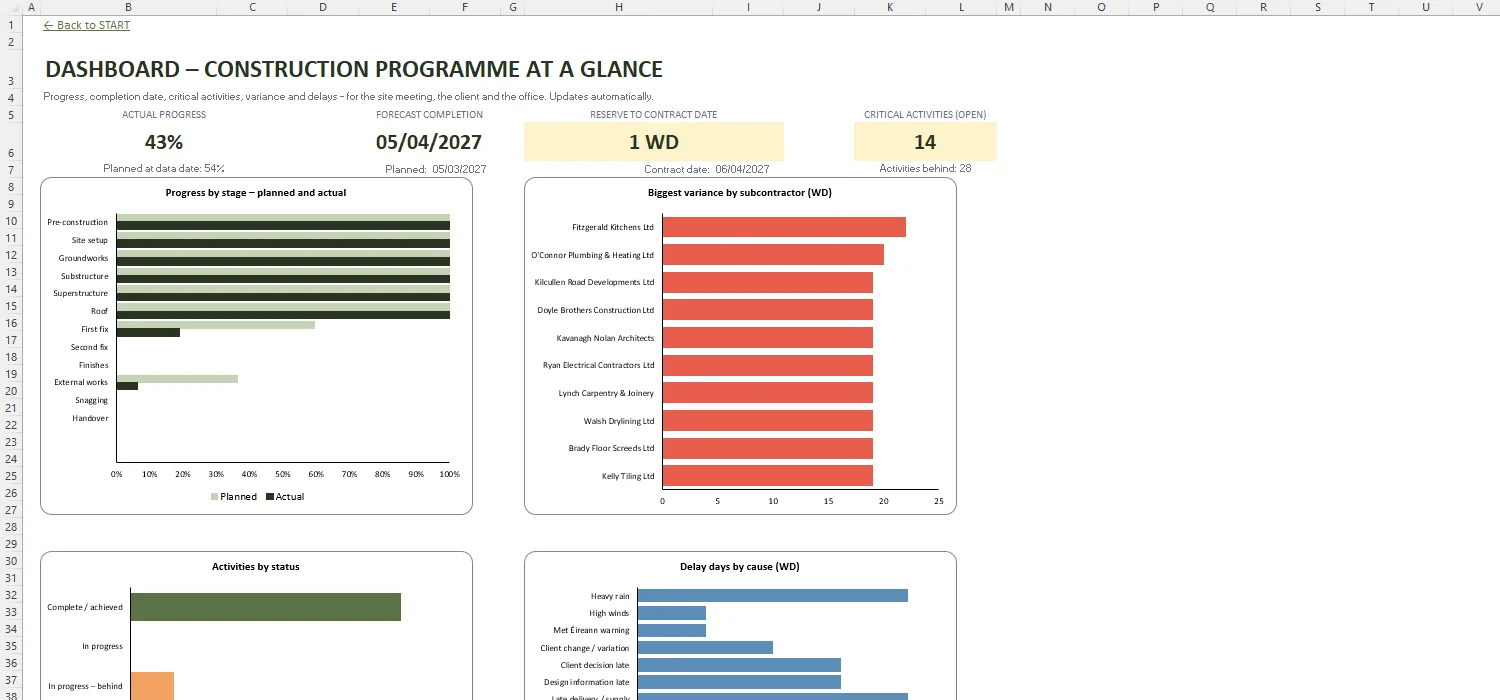Click the First fix planned bar

coord(216,324)
